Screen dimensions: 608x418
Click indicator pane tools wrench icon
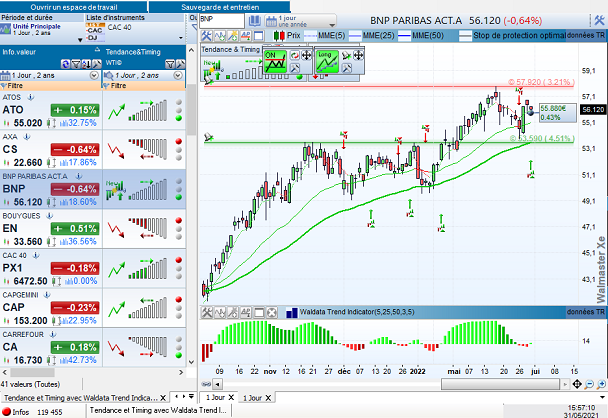(x=207, y=313)
